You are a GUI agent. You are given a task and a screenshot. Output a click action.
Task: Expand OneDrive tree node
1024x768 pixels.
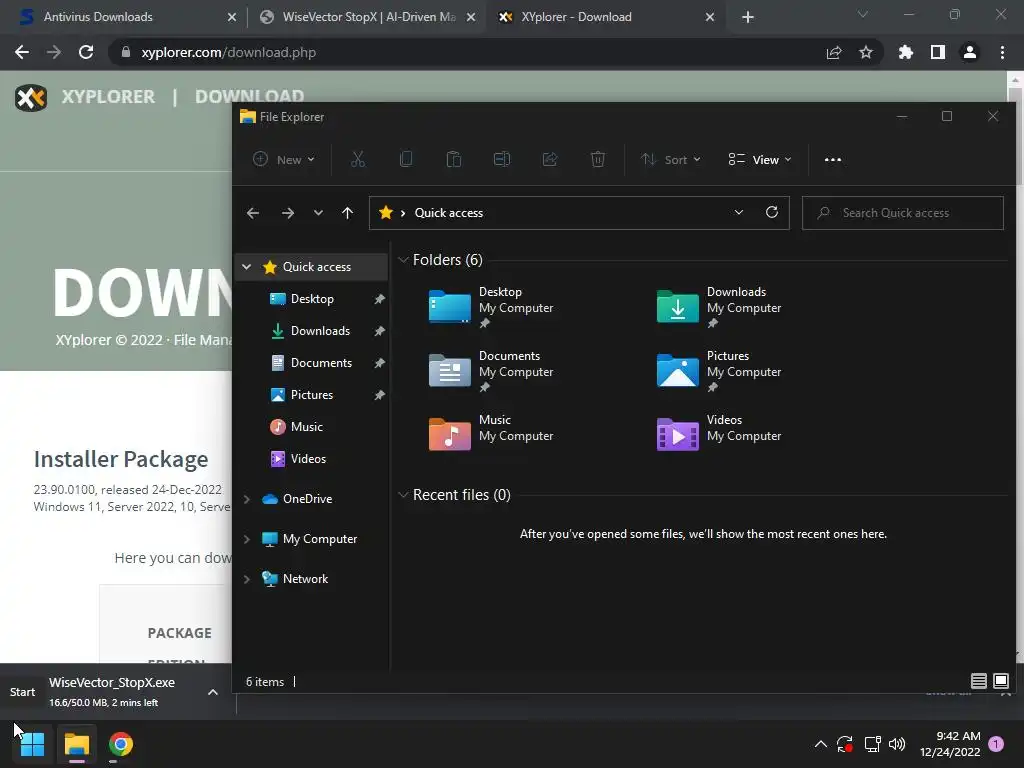pos(247,499)
